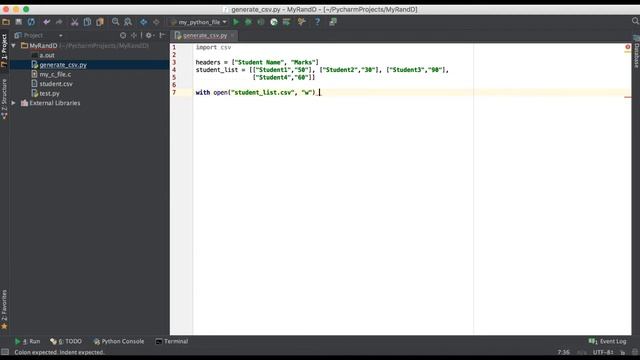Click the Copy icon in toolbar
Image resolution: width=640 pixels, height=360 pixels.
(x=87, y=22)
